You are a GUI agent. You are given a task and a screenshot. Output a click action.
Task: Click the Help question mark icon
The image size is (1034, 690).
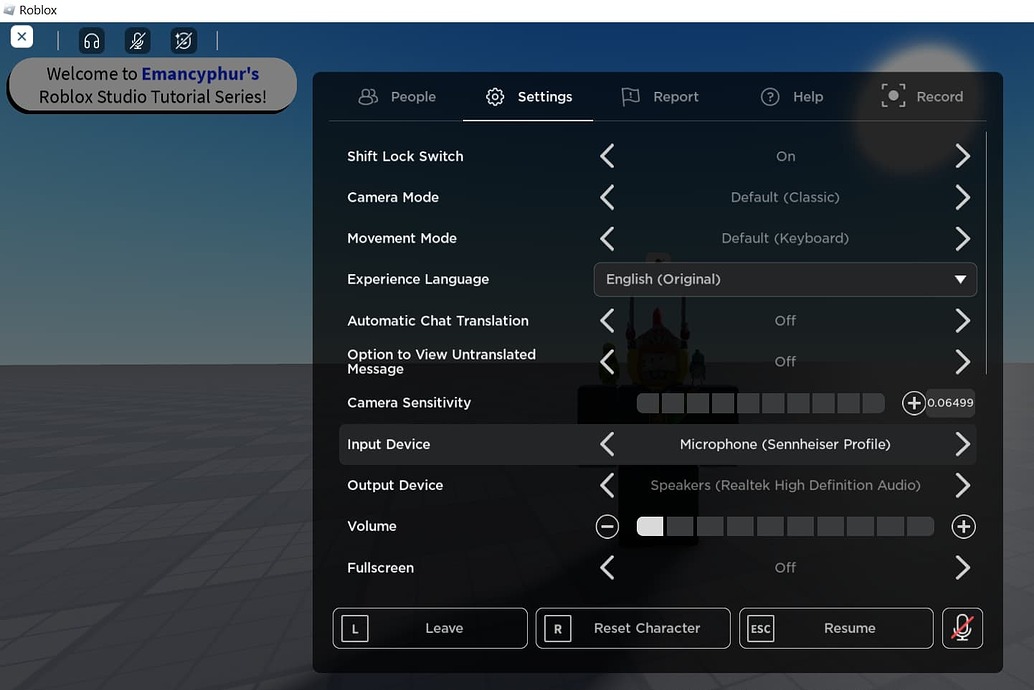pos(770,96)
